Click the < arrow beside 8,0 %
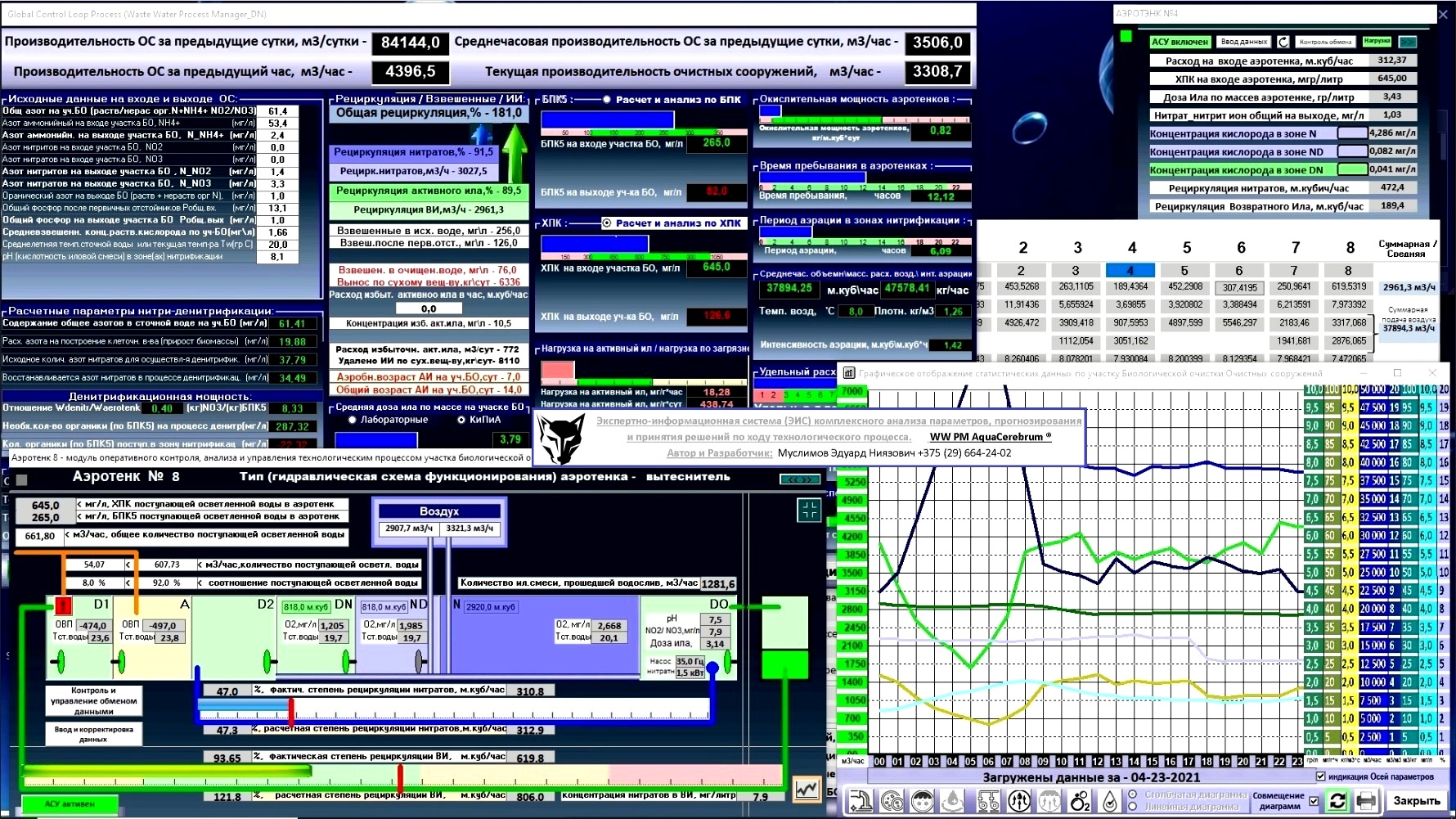 128,583
